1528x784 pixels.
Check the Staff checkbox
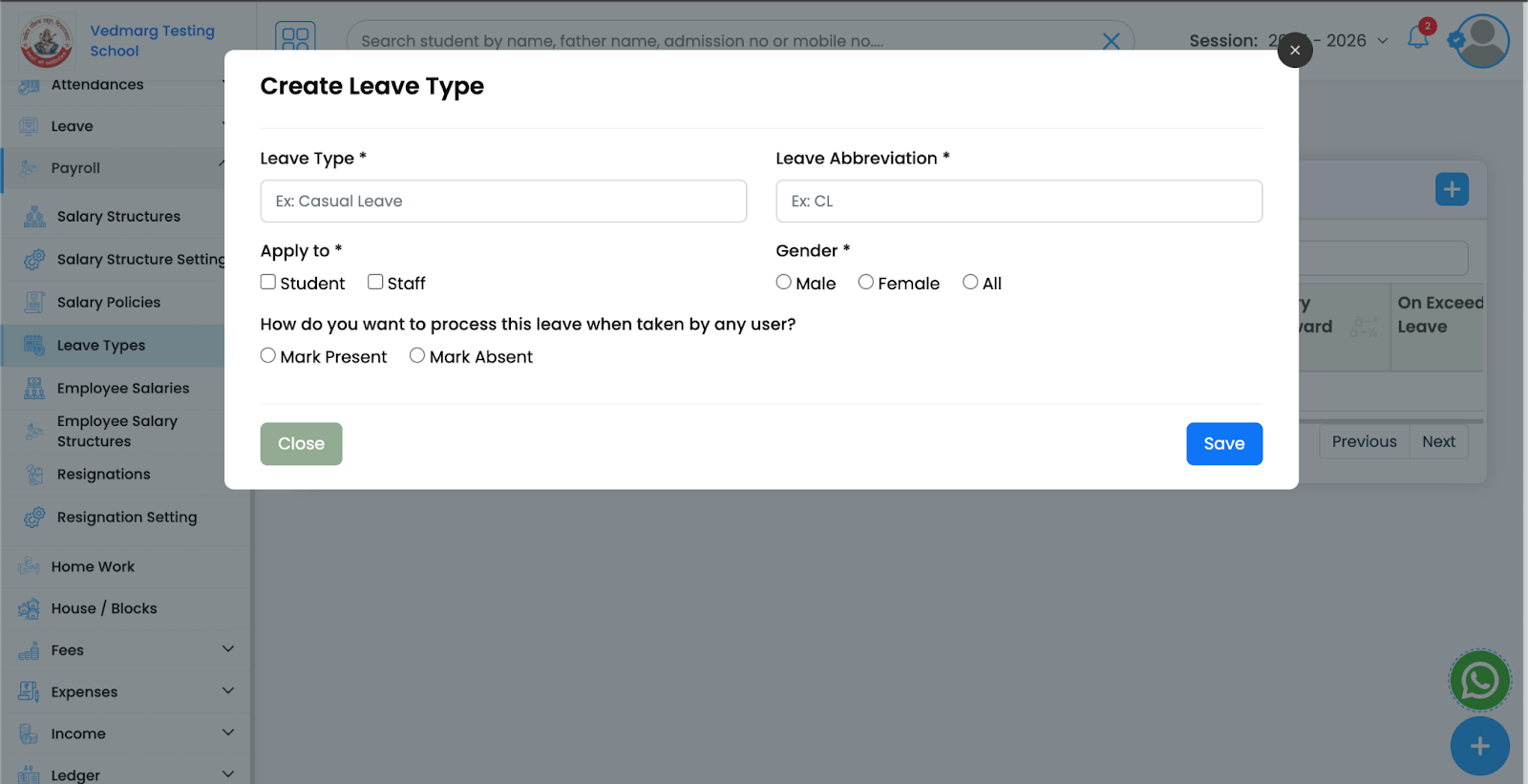[x=375, y=282]
